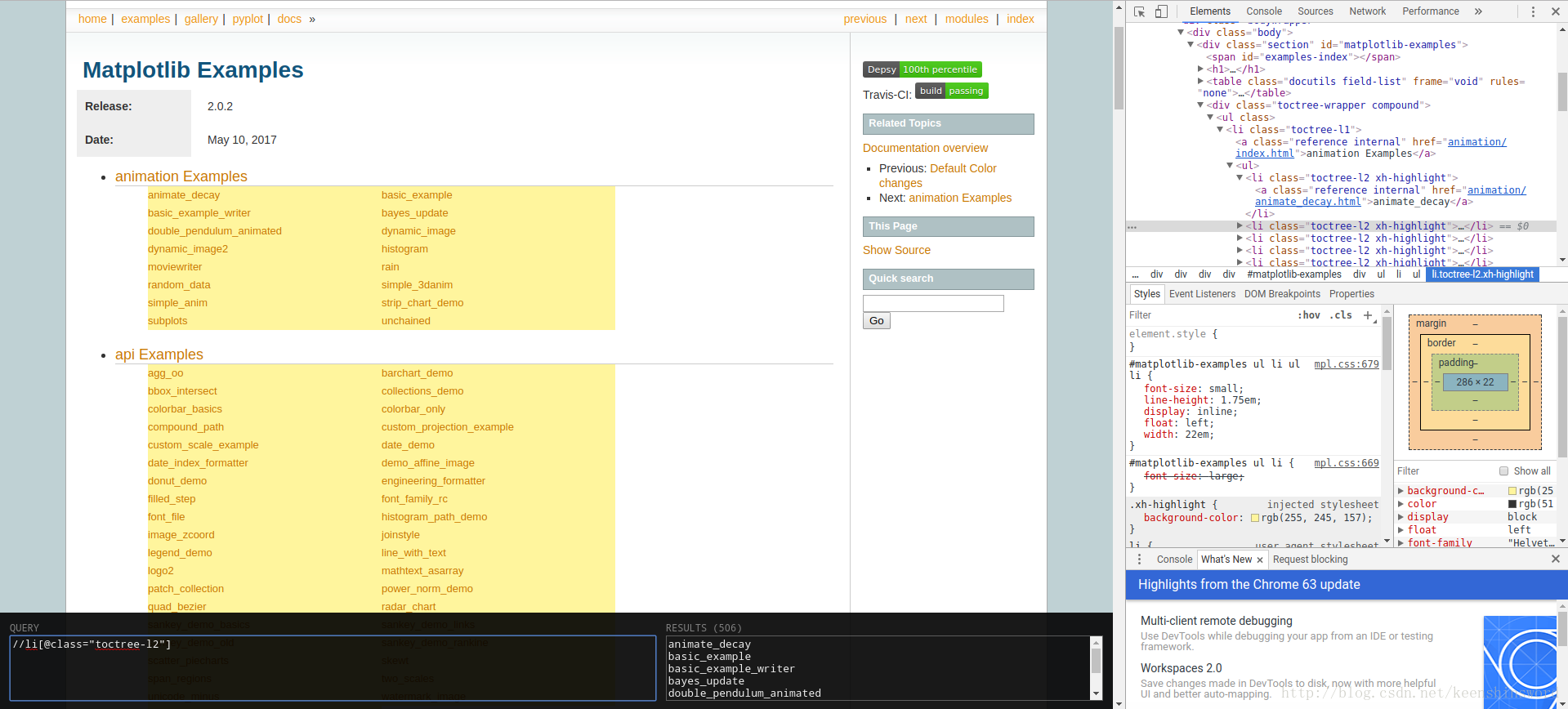The width and height of the screenshot is (1568, 709).
Task: Click the modules link in top navigation
Action: (967, 19)
